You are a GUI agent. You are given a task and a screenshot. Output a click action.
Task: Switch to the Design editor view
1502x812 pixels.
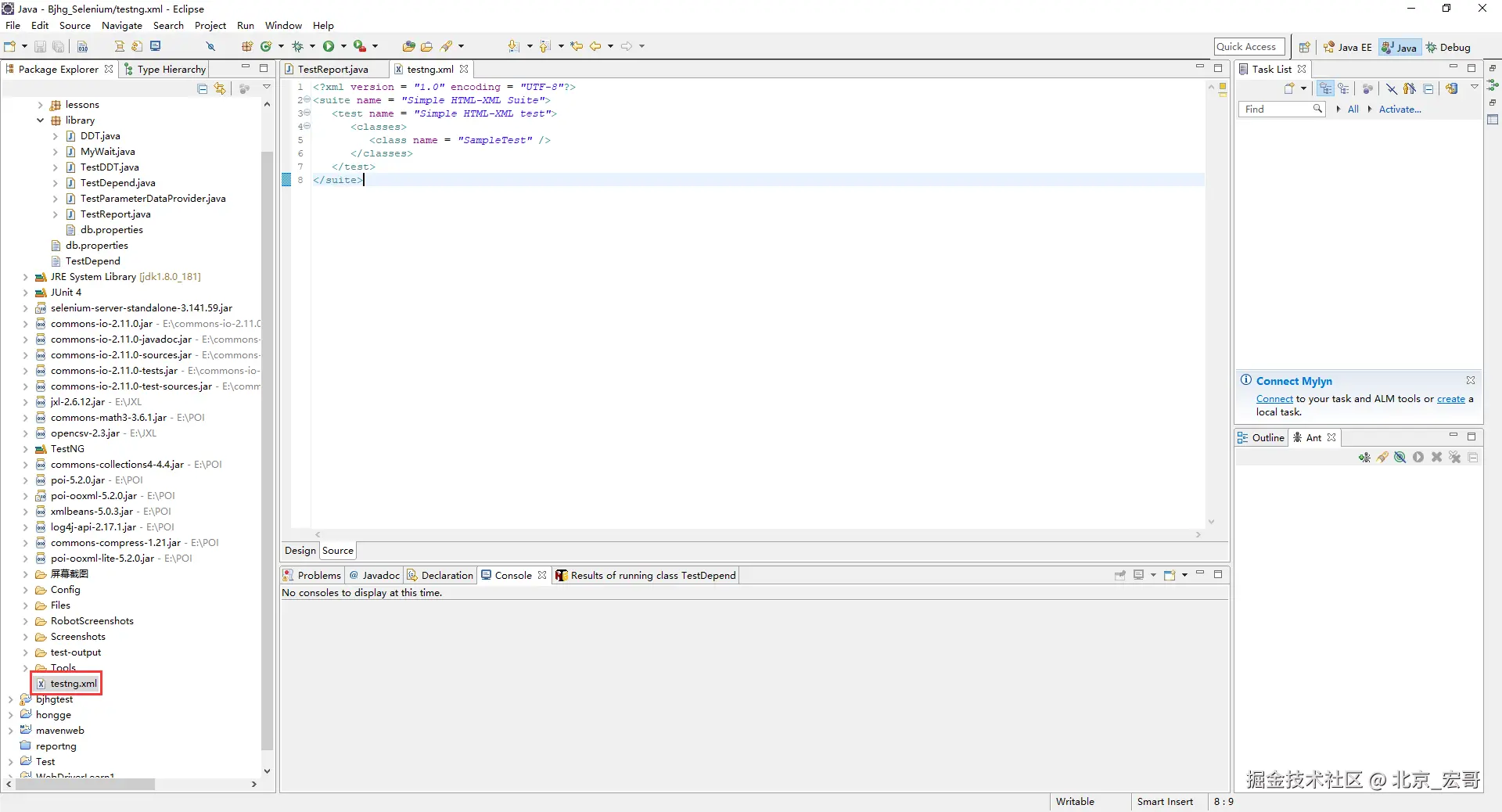coord(300,551)
